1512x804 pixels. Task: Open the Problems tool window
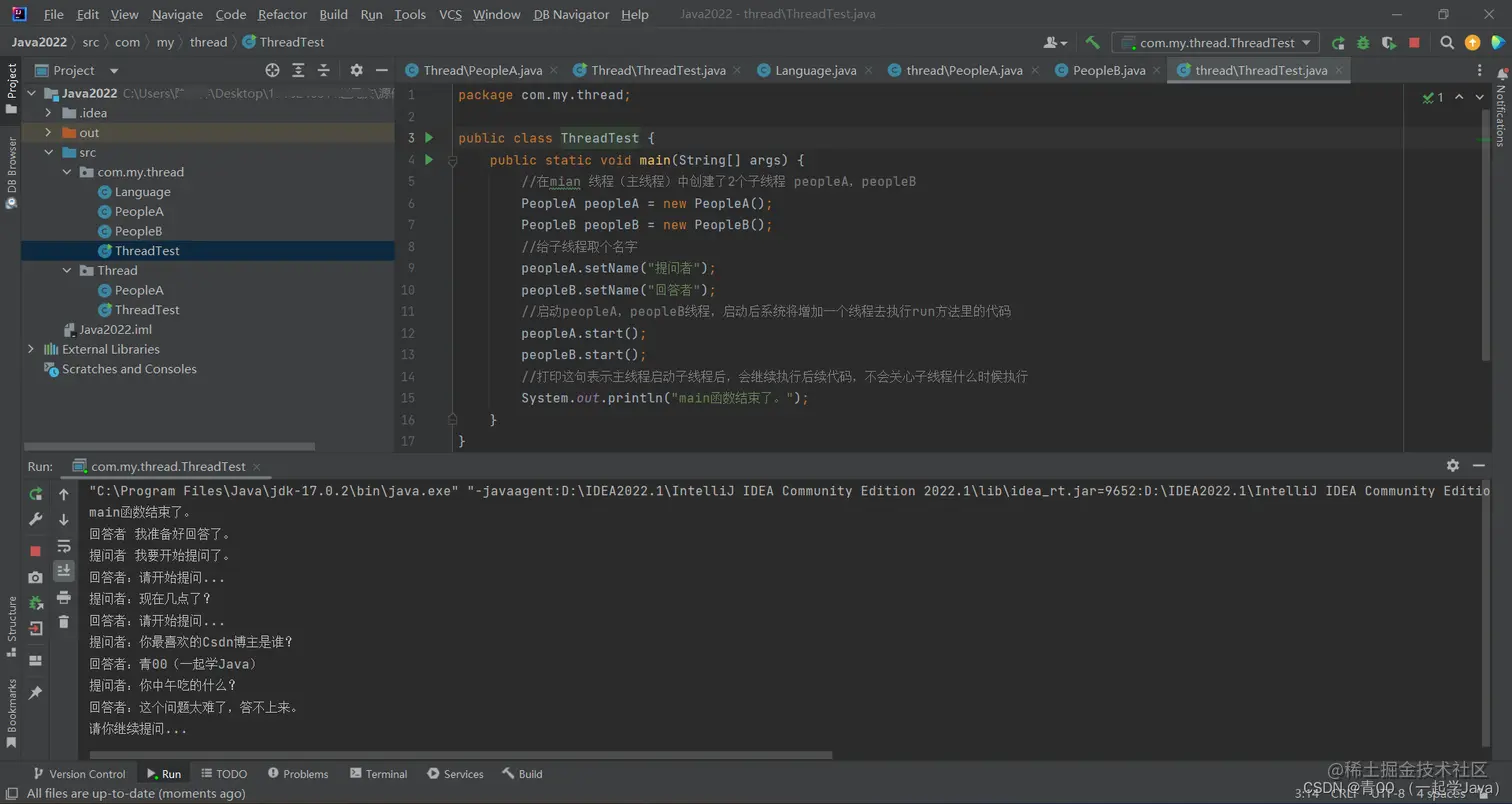tap(298, 774)
